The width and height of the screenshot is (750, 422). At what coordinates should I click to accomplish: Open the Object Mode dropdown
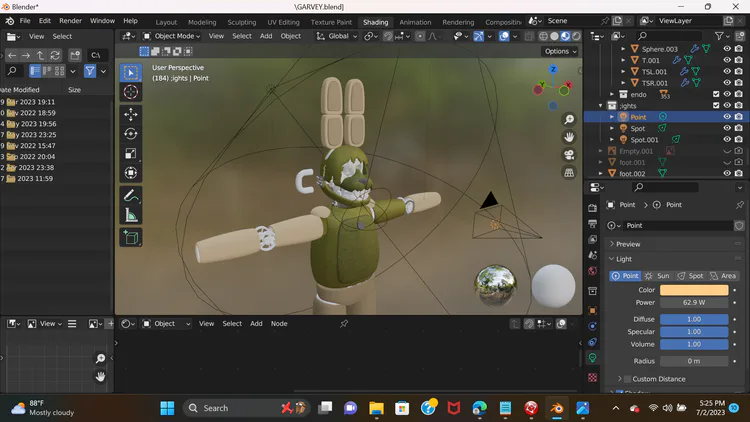tap(172, 36)
